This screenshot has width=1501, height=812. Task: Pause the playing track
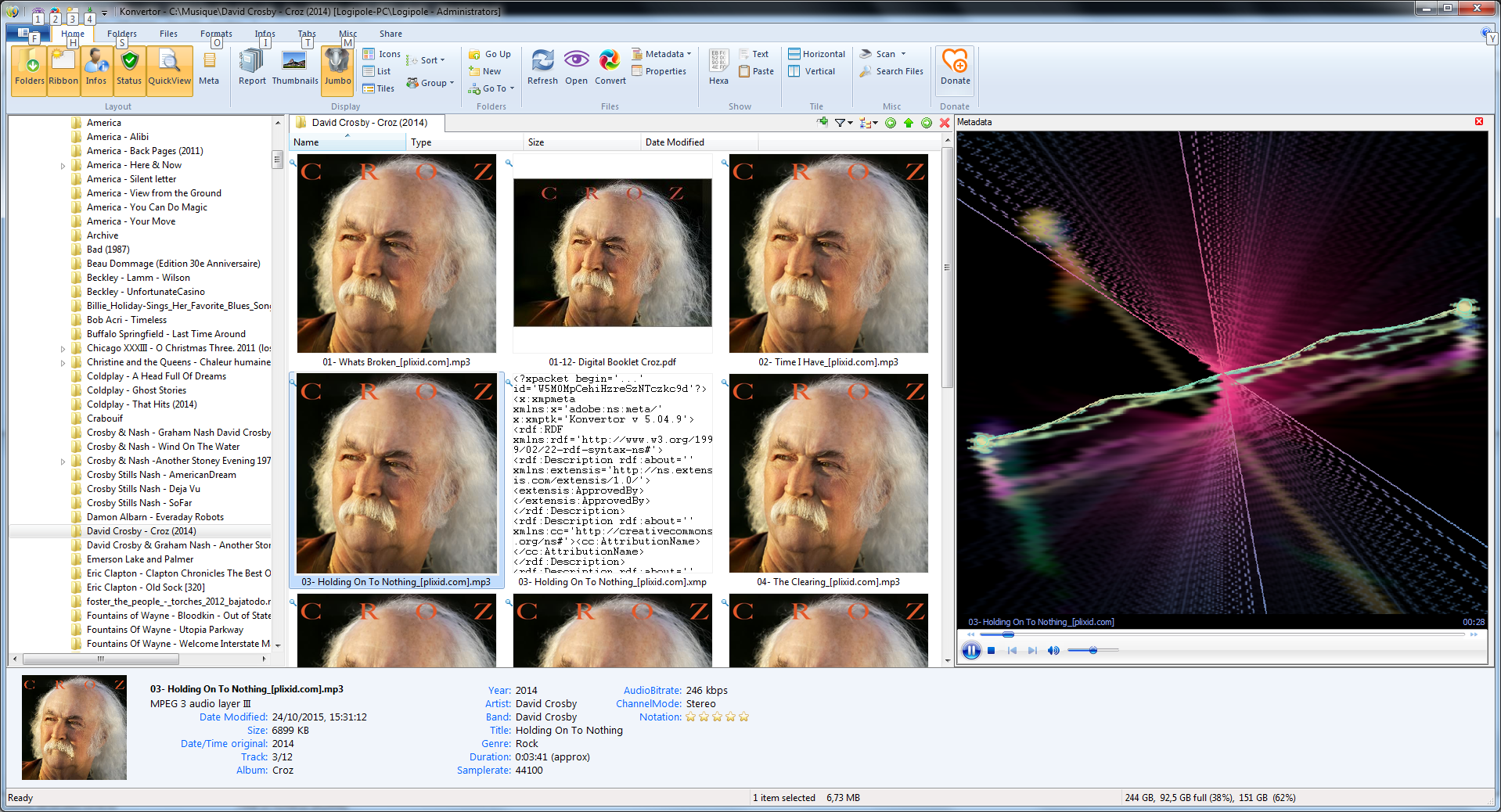coord(971,650)
